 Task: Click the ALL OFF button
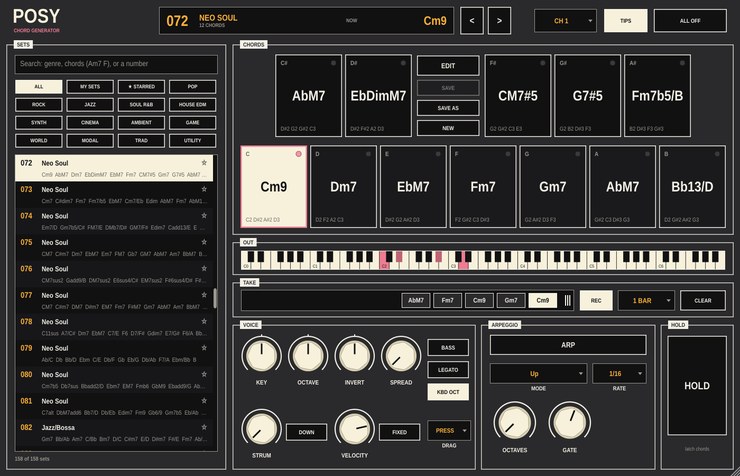690,21
